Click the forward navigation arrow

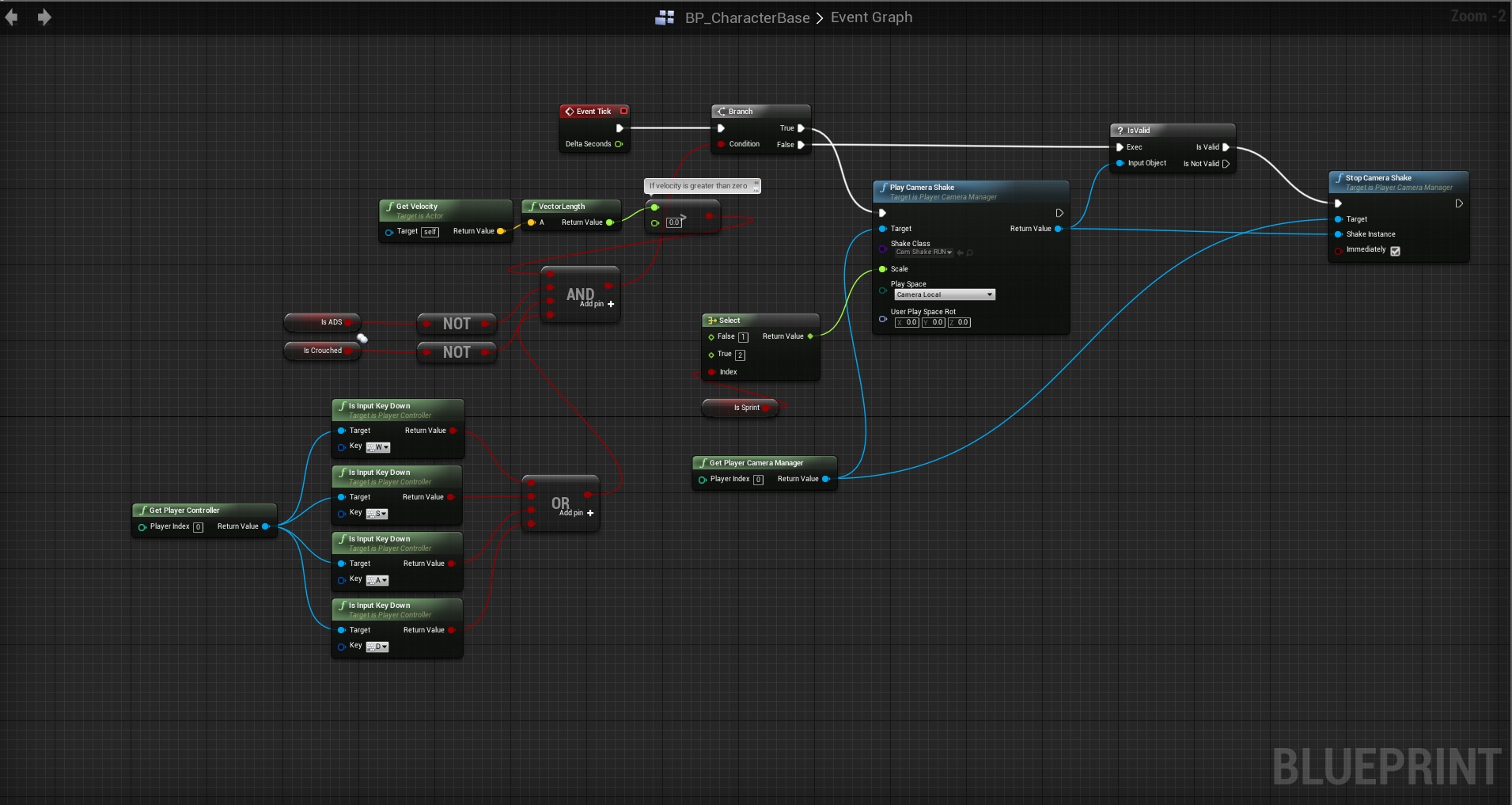pos(44,17)
